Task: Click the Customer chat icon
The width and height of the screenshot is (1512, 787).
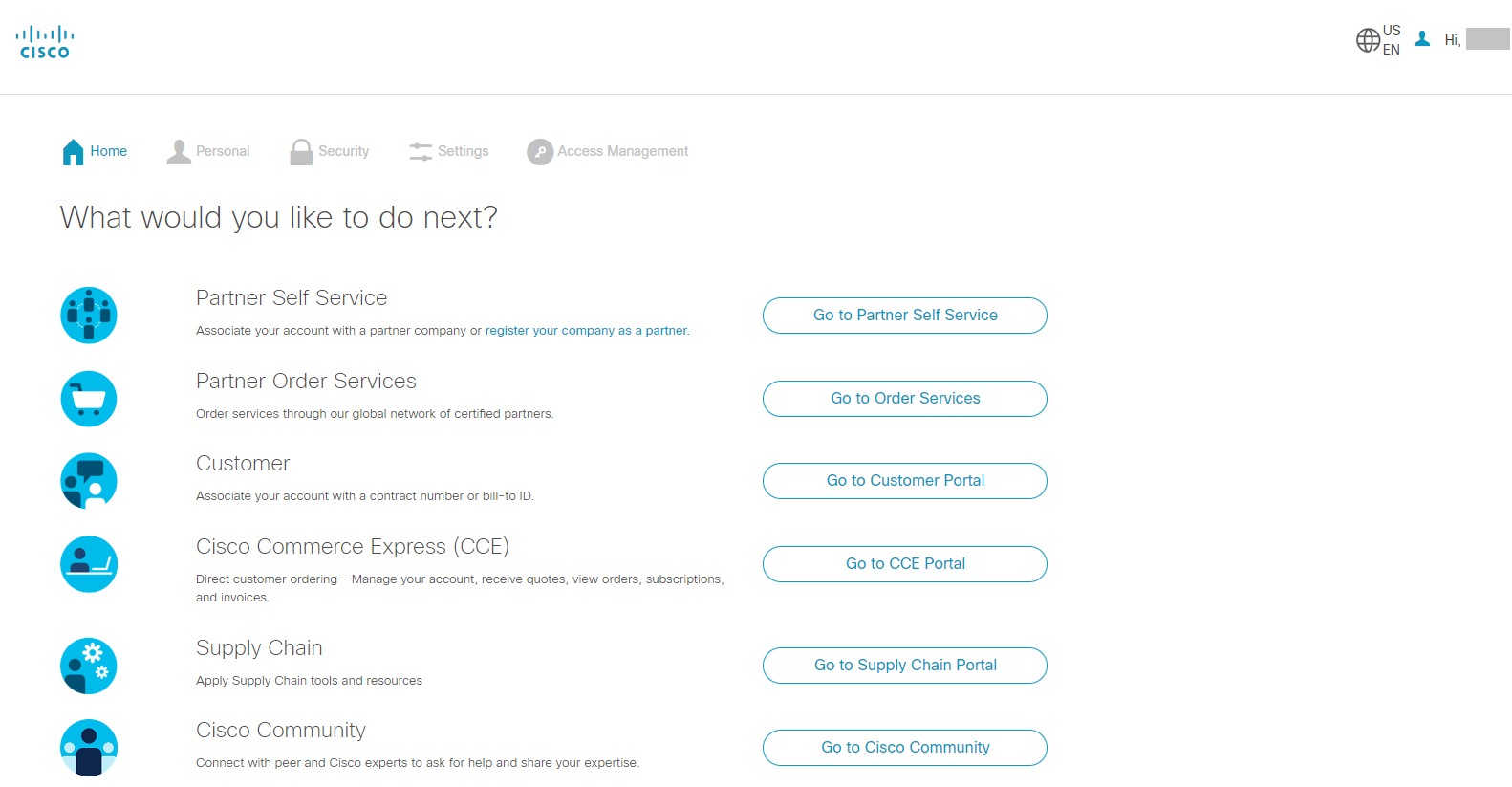Action: tap(89, 481)
